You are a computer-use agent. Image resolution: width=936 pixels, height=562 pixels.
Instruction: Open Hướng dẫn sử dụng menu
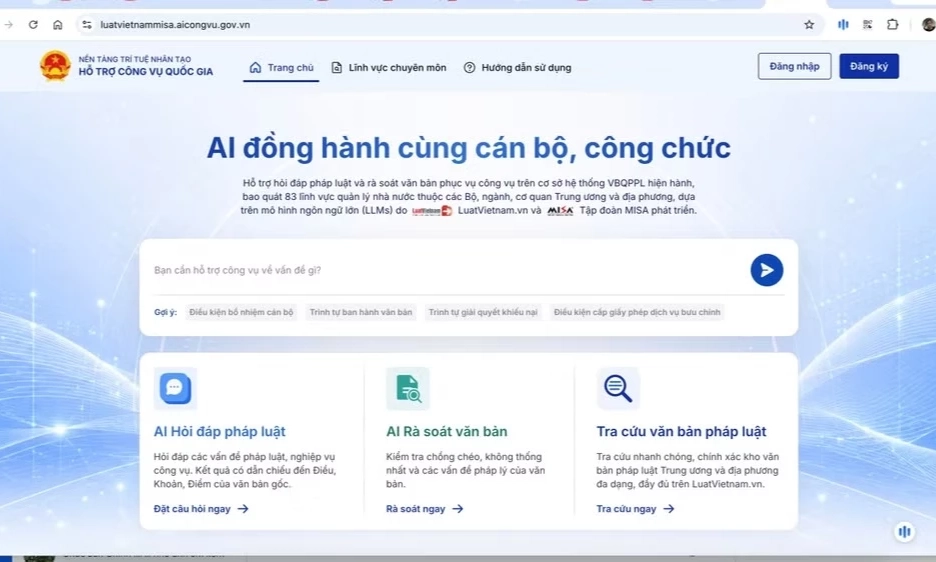(518, 67)
